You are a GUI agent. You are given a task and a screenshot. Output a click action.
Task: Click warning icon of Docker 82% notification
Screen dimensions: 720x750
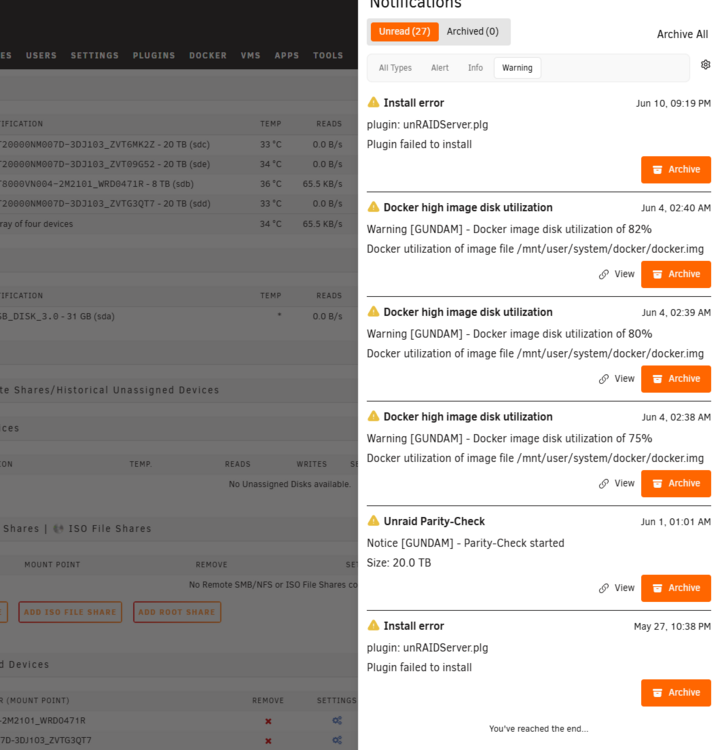pos(373,207)
